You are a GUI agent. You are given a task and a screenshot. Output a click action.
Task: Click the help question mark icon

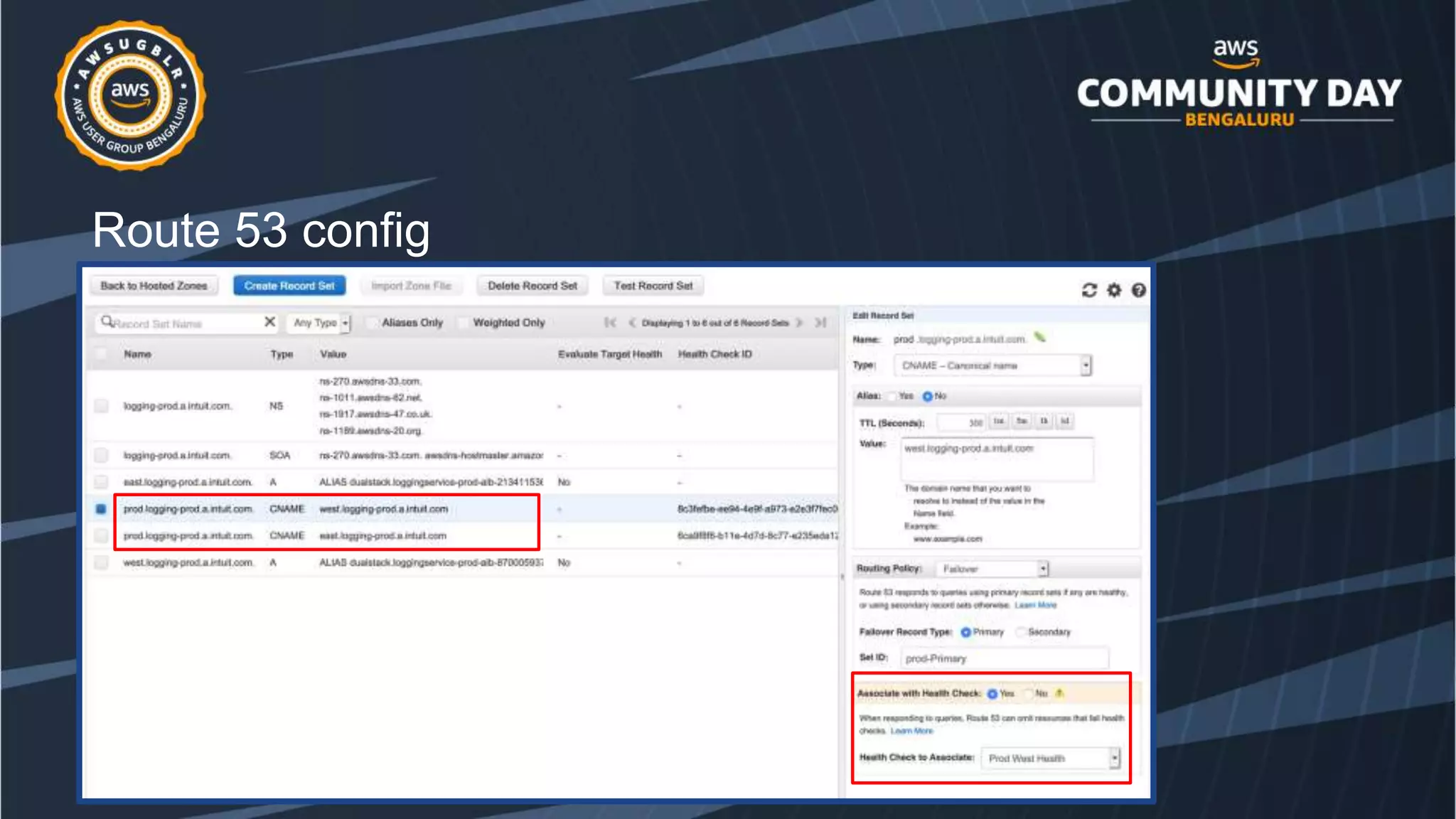click(1138, 290)
